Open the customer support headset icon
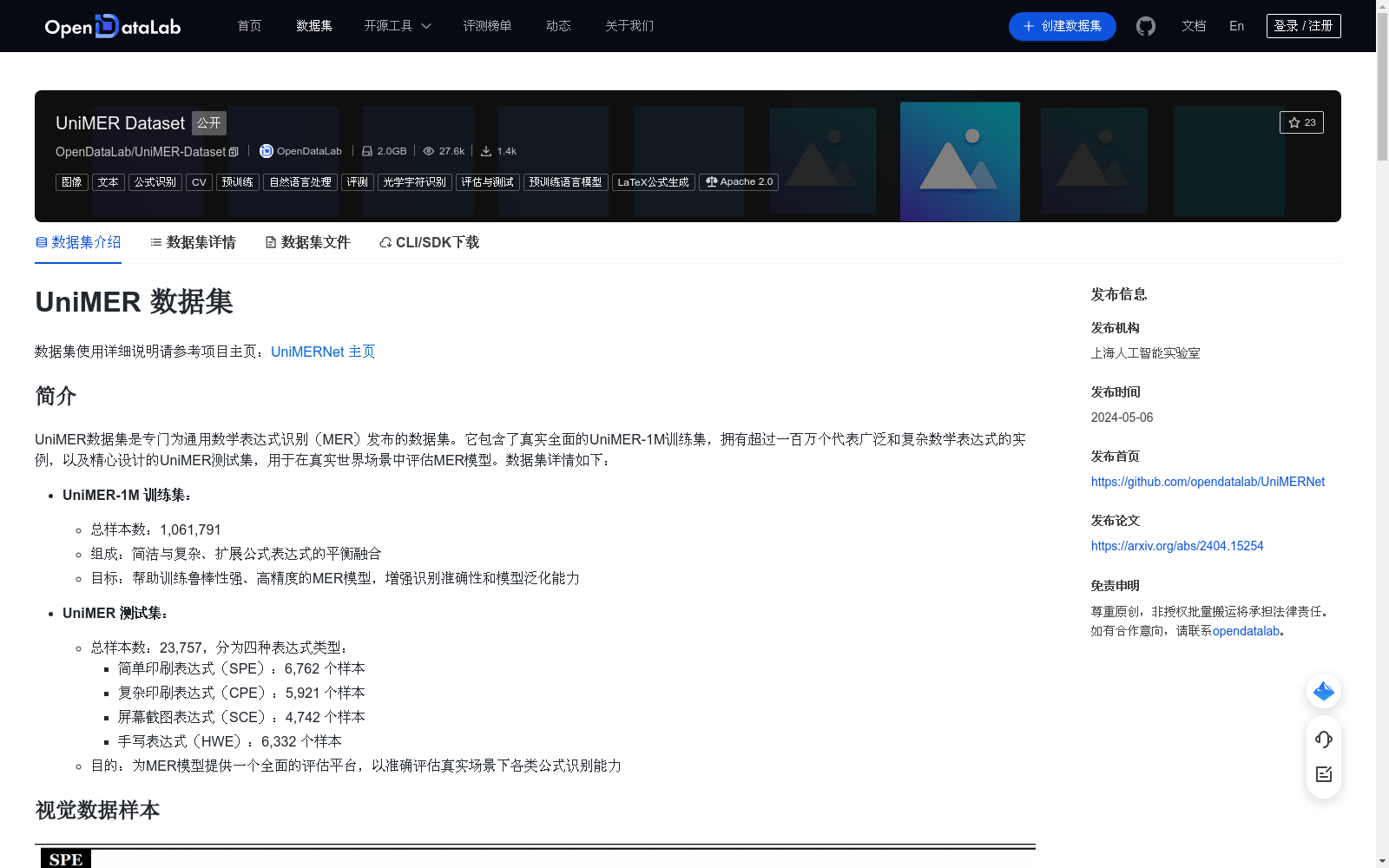Image resolution: width=1389 pixels, height=868 pixels. [x=1324, y=739]
